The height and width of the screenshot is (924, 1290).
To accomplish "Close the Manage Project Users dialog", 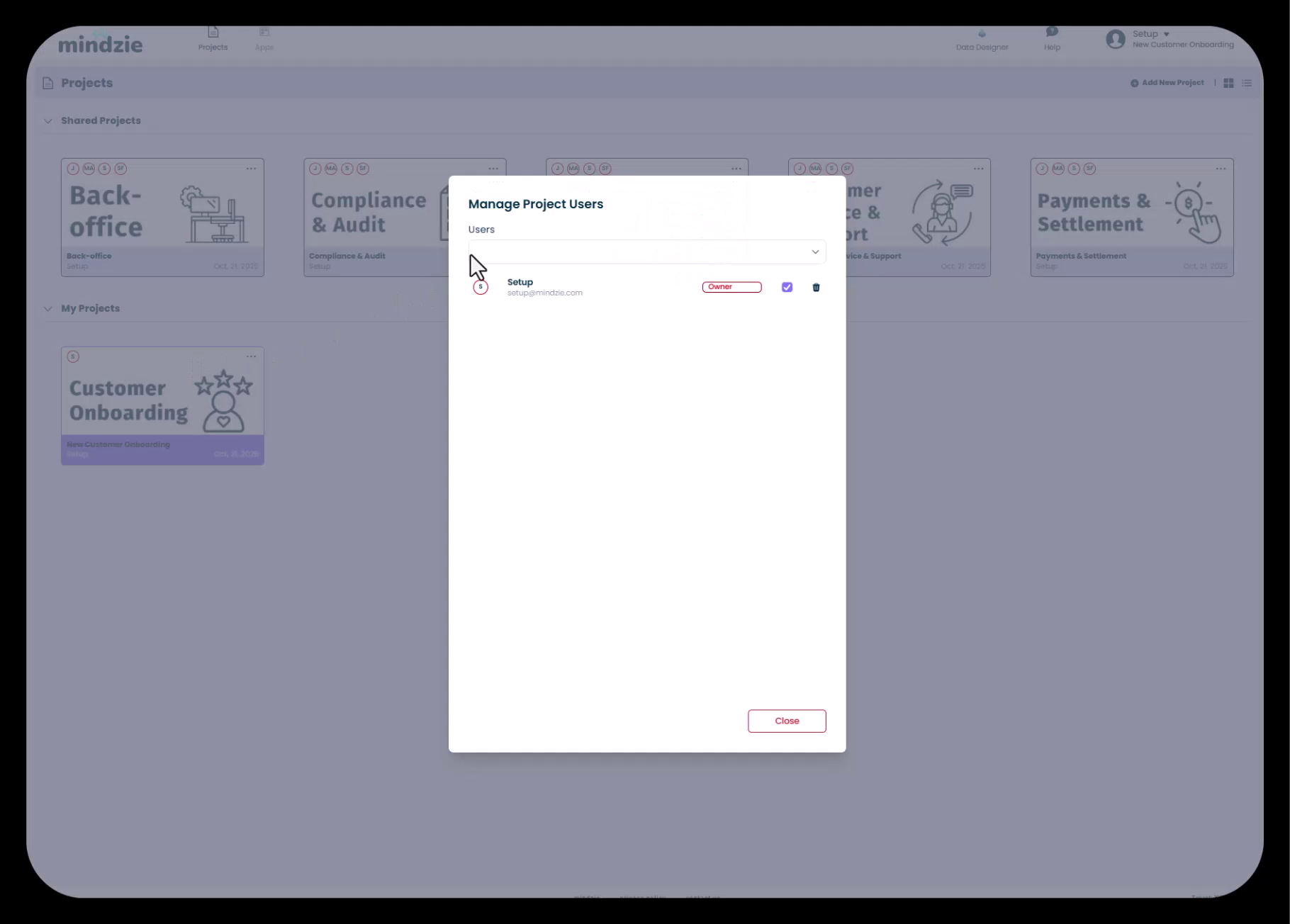I will (786, 721).
